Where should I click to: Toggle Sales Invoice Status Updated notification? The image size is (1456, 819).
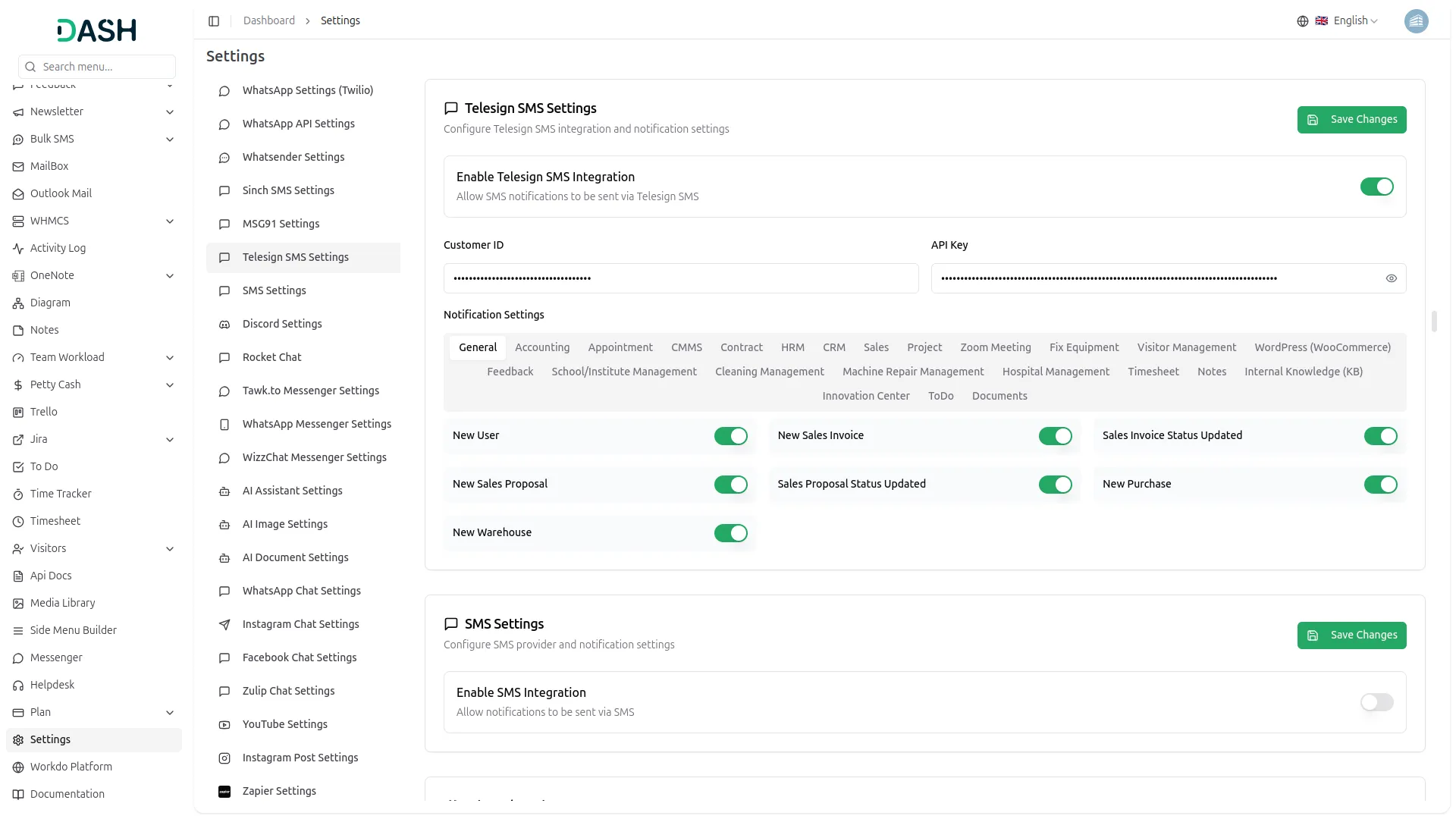click(1380, 436)
